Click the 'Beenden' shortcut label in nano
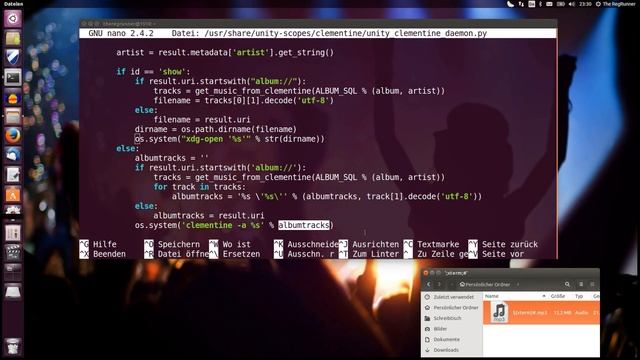 click(x=109, y=254)
